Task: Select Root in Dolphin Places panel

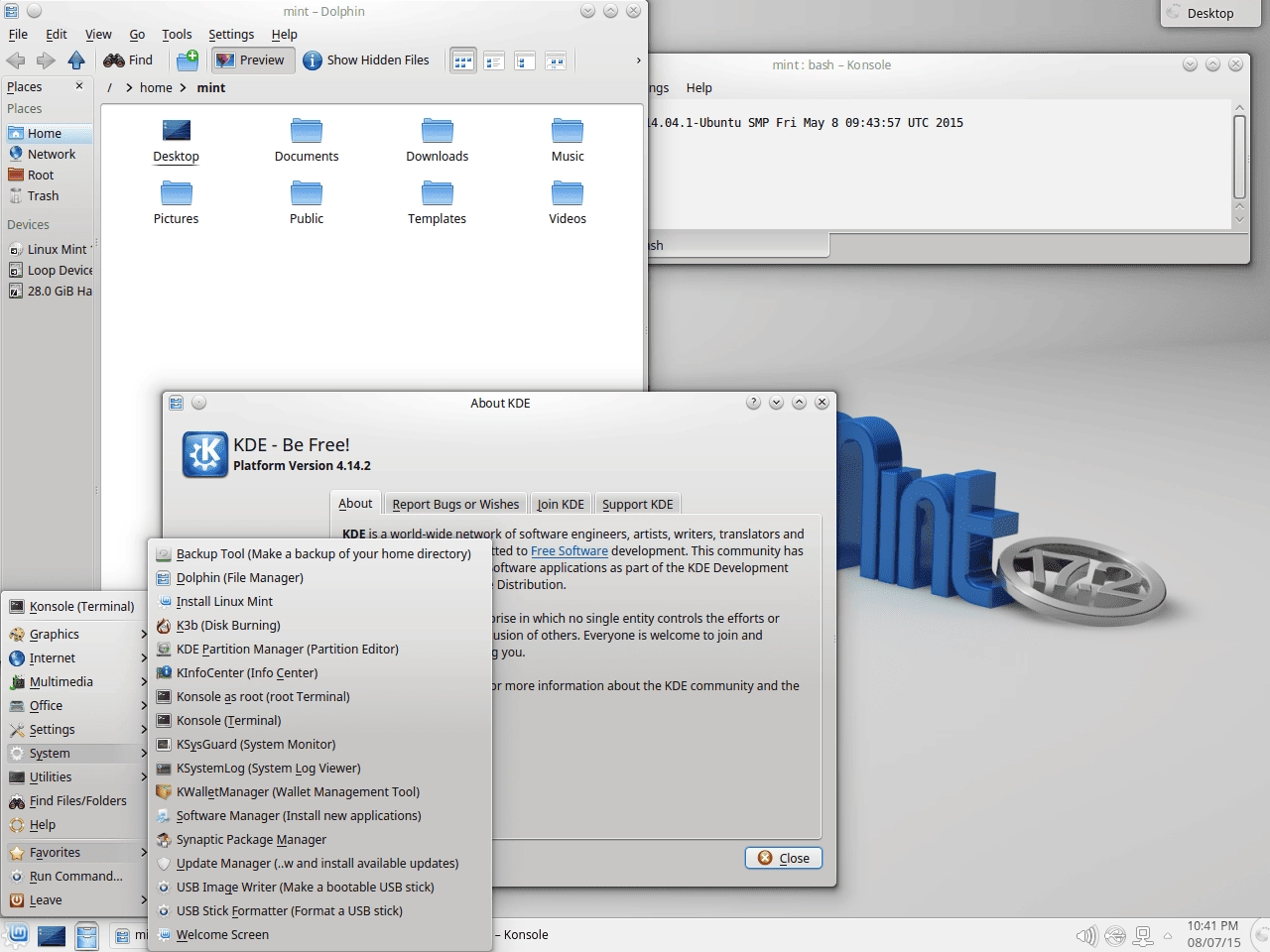Action: tap(48, 175)
